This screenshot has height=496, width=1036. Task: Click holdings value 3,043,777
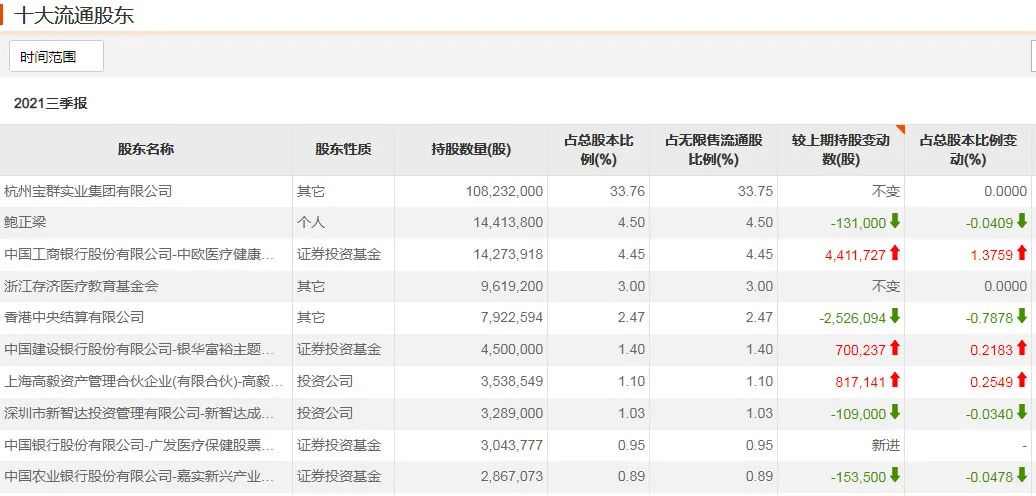[x=512, y=444]
